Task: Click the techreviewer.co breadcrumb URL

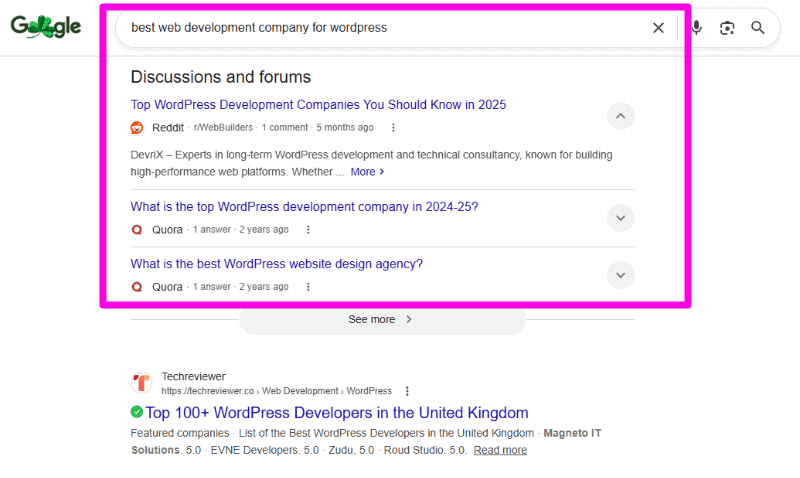Action: pos(277,391)
